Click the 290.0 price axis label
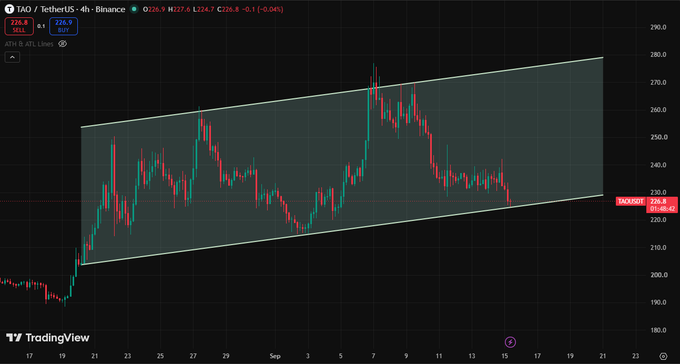The image size is (680, 364). click(657, 27)
